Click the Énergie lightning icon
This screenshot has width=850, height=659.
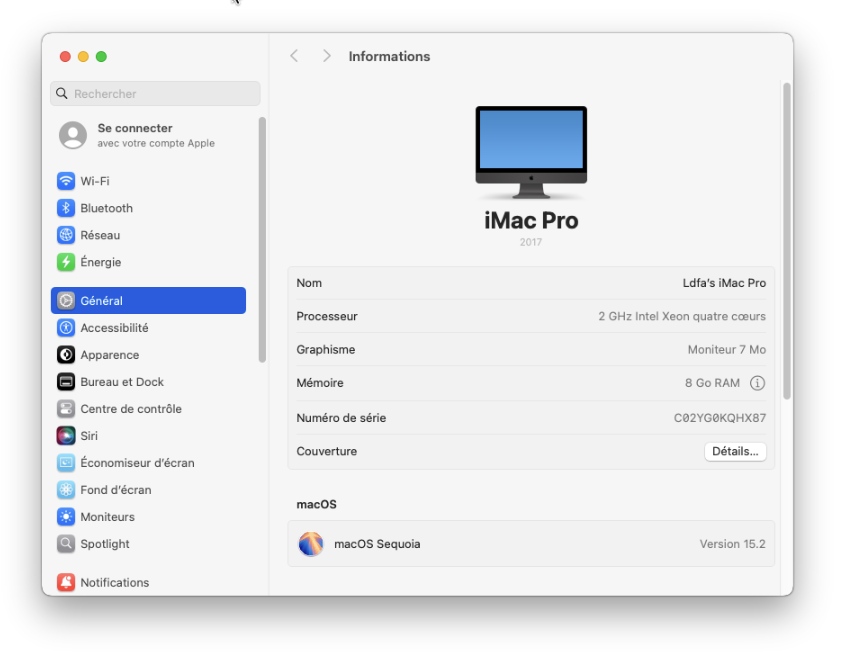[66, 262]
